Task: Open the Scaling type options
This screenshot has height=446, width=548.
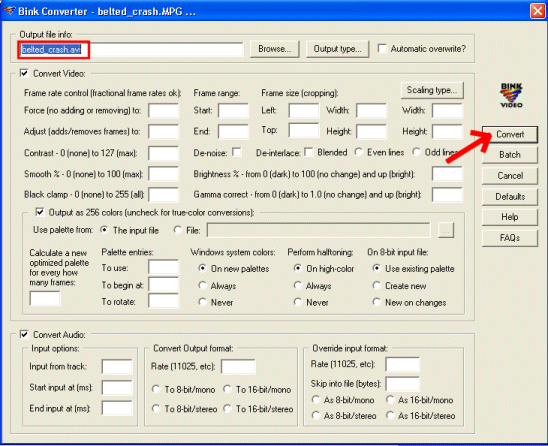Action: pyautogui.click(x=432, y=90)
